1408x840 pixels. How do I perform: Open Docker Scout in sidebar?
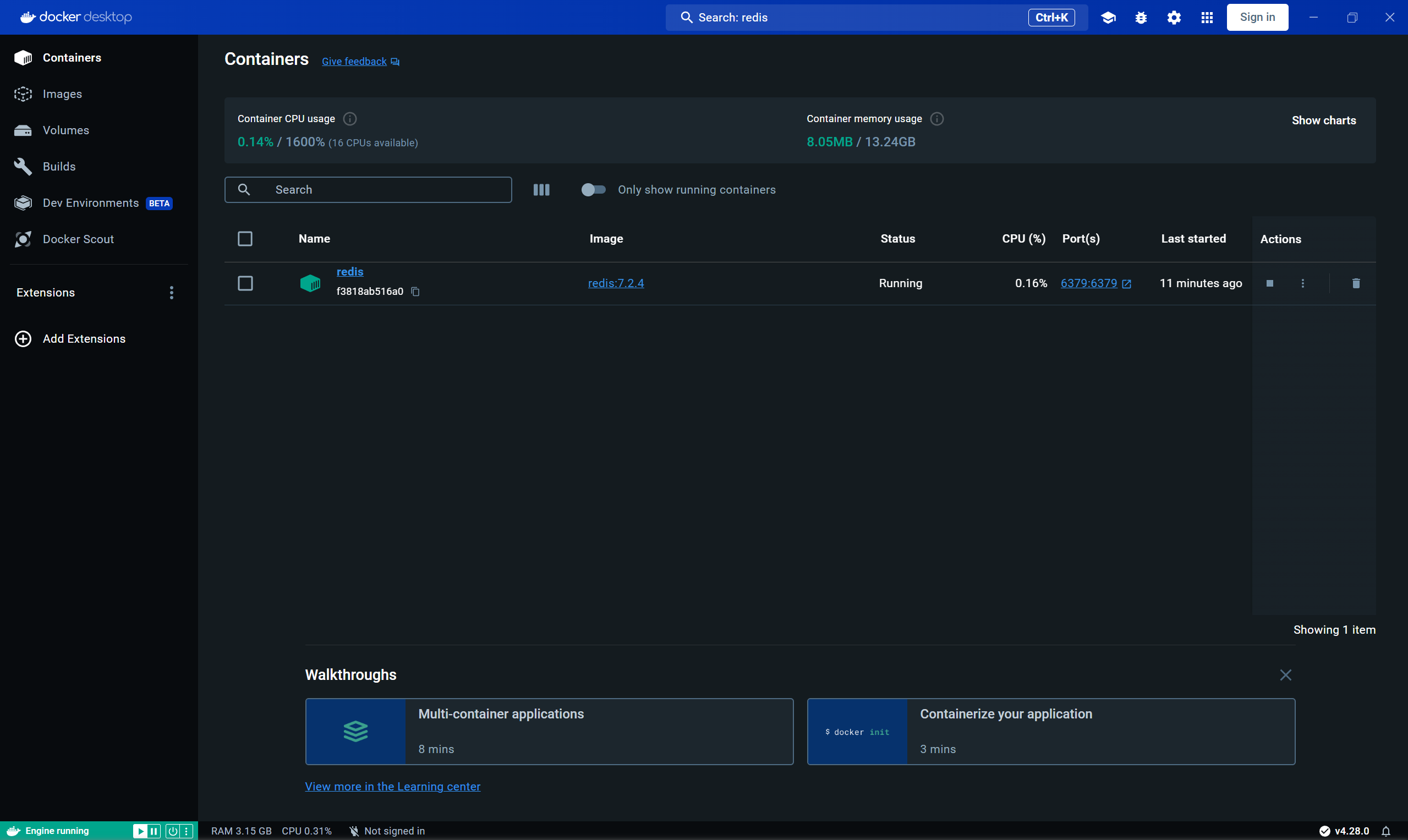[x=99, y=239]
